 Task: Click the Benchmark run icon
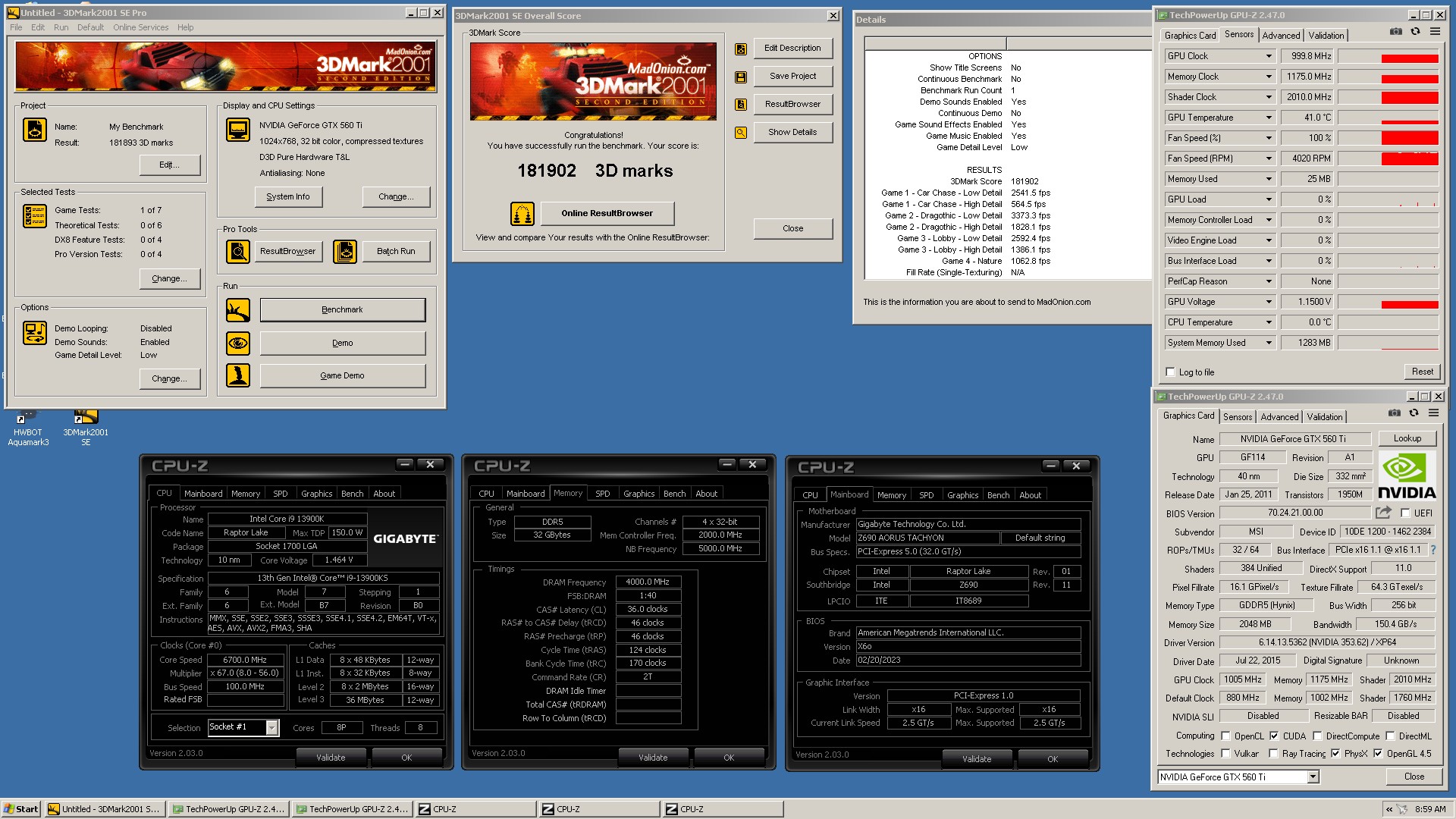point(238,310)
